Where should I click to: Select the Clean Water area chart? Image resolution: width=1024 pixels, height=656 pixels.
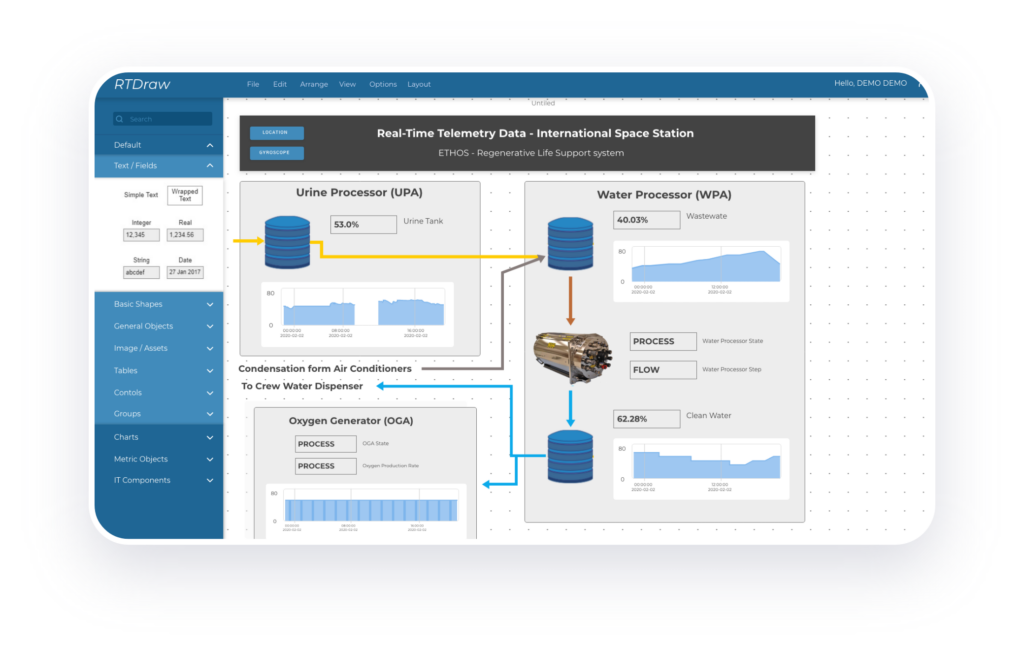click(701, 469)
